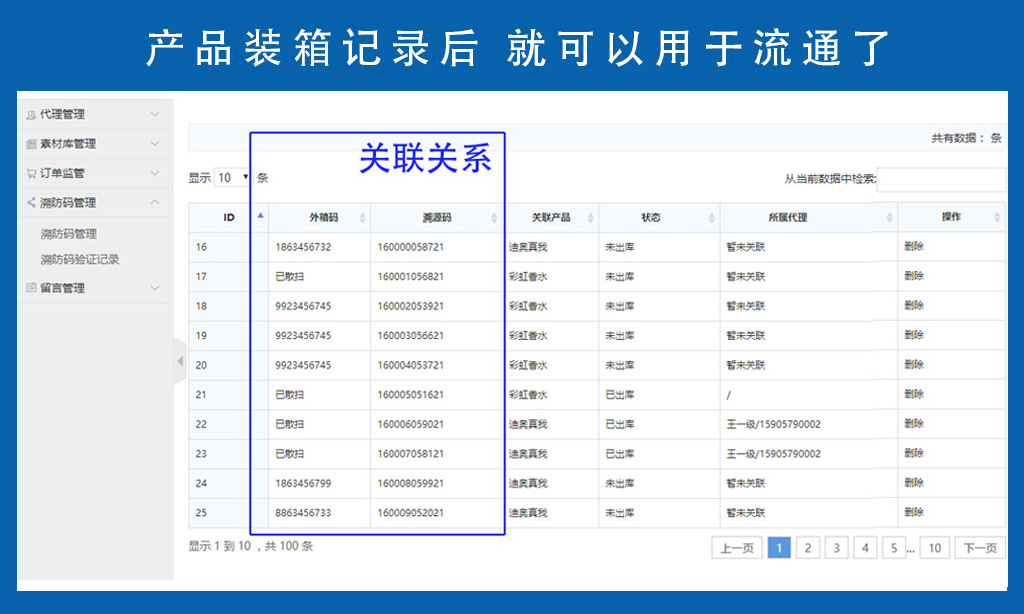Expand the 代理管理 menu chevron
1024x614 pixels.
click(155, 115)
